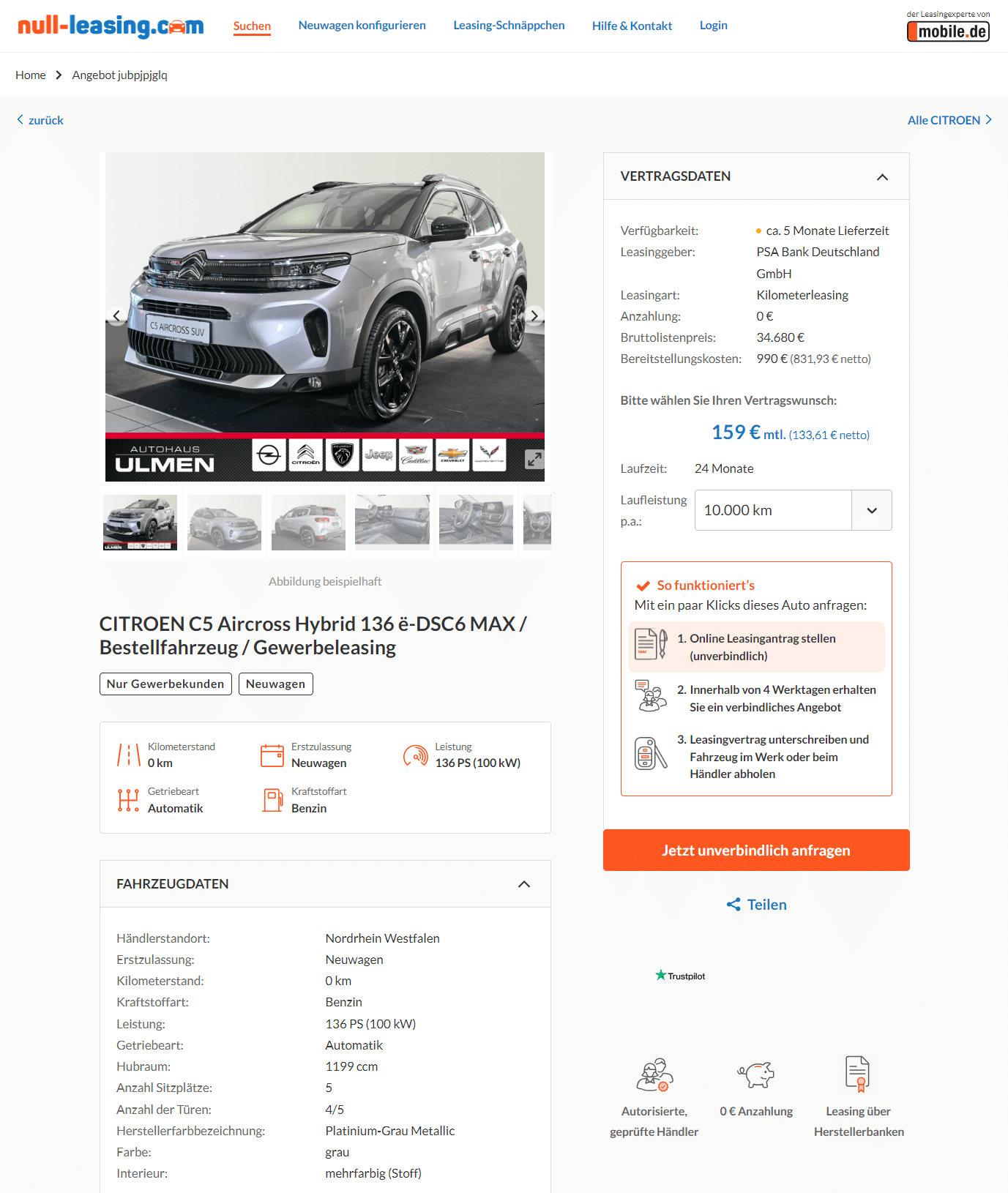The height and width of the screenshot is (1193, 1008).
Task: Collapse the Vertragsdaten section
Action: 882,176
